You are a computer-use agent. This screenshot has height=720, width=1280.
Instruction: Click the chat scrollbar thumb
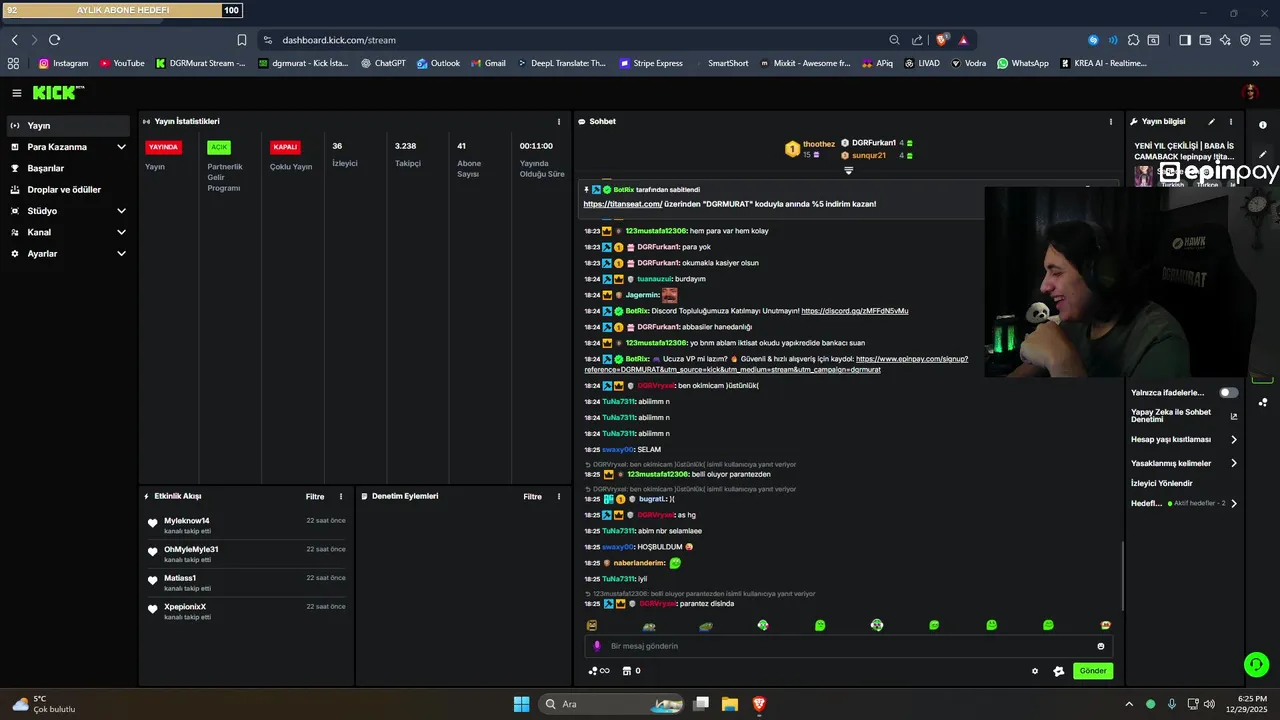pos(1123,576)
